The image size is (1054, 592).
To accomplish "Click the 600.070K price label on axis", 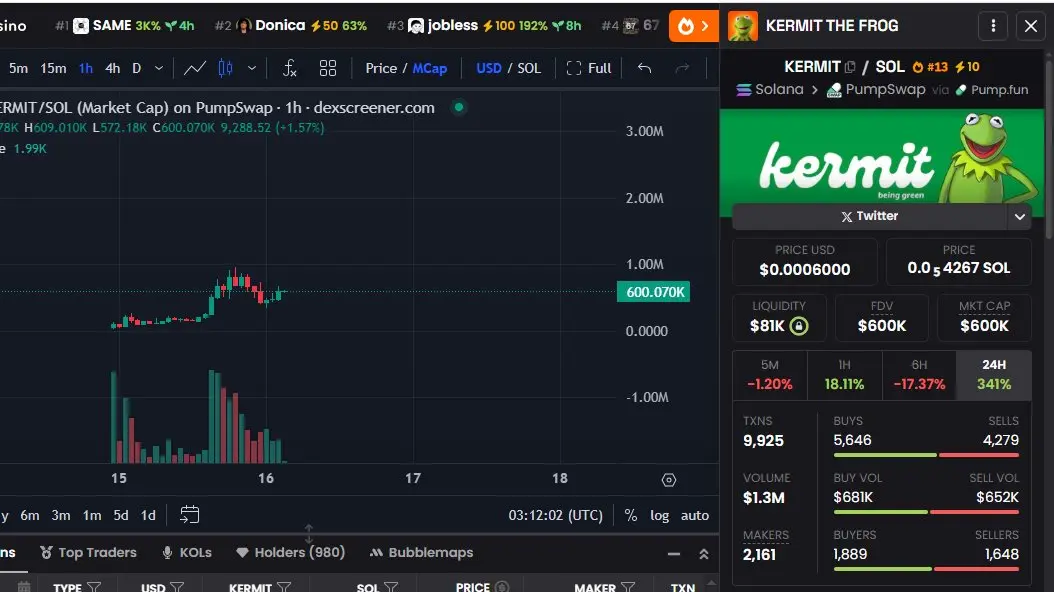I will click(653, 292).
